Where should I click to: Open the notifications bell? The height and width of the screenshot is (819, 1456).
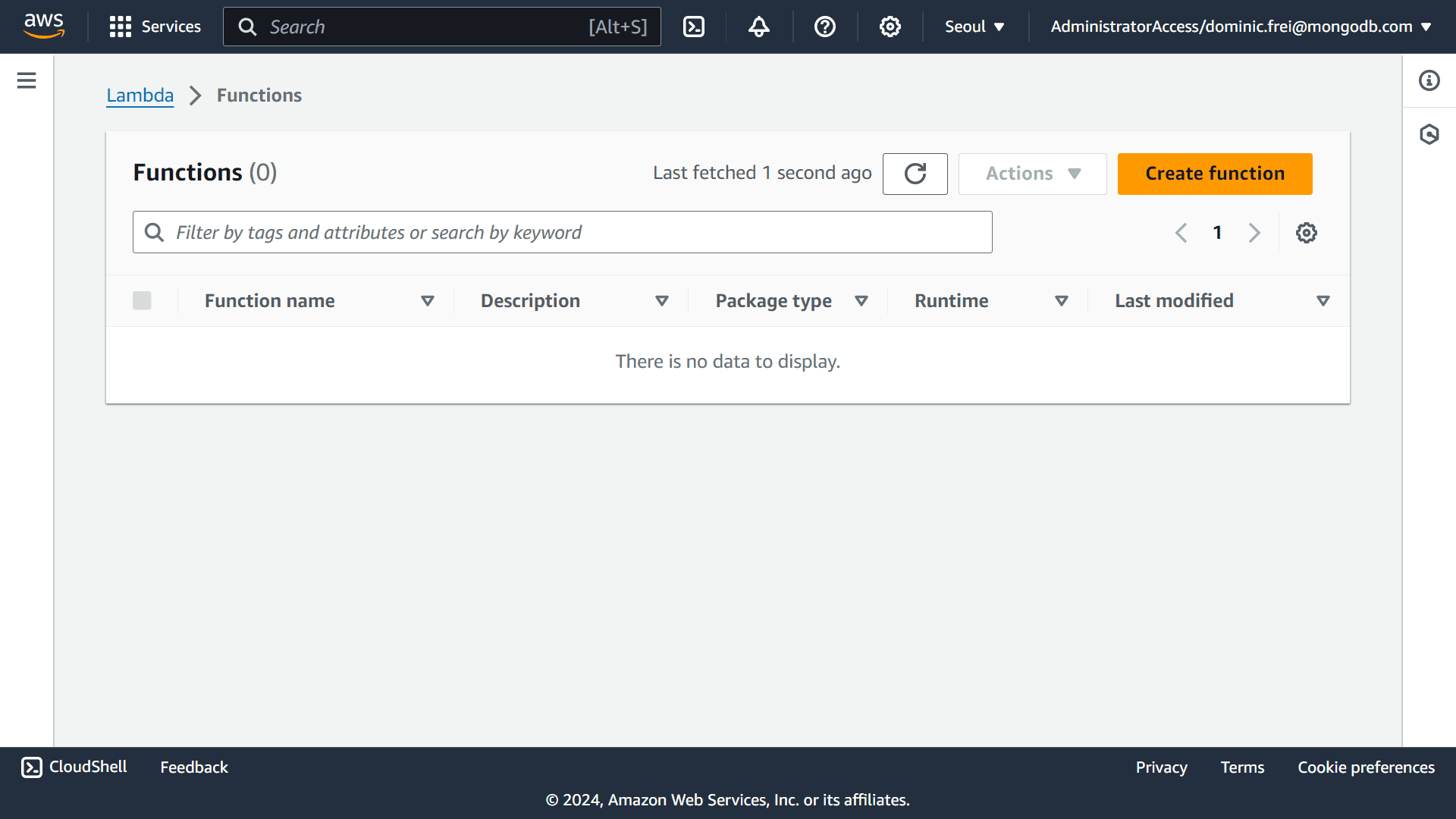[x=759, y=27]
